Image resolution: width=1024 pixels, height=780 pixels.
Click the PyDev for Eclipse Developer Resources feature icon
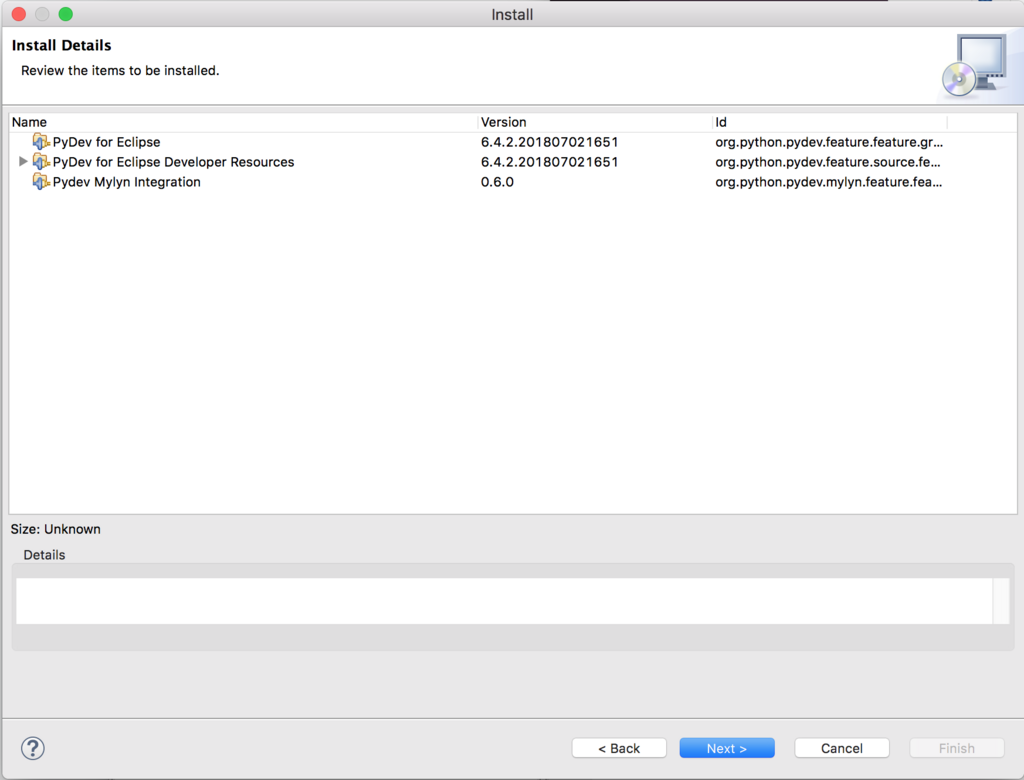(x=41, y=162)
